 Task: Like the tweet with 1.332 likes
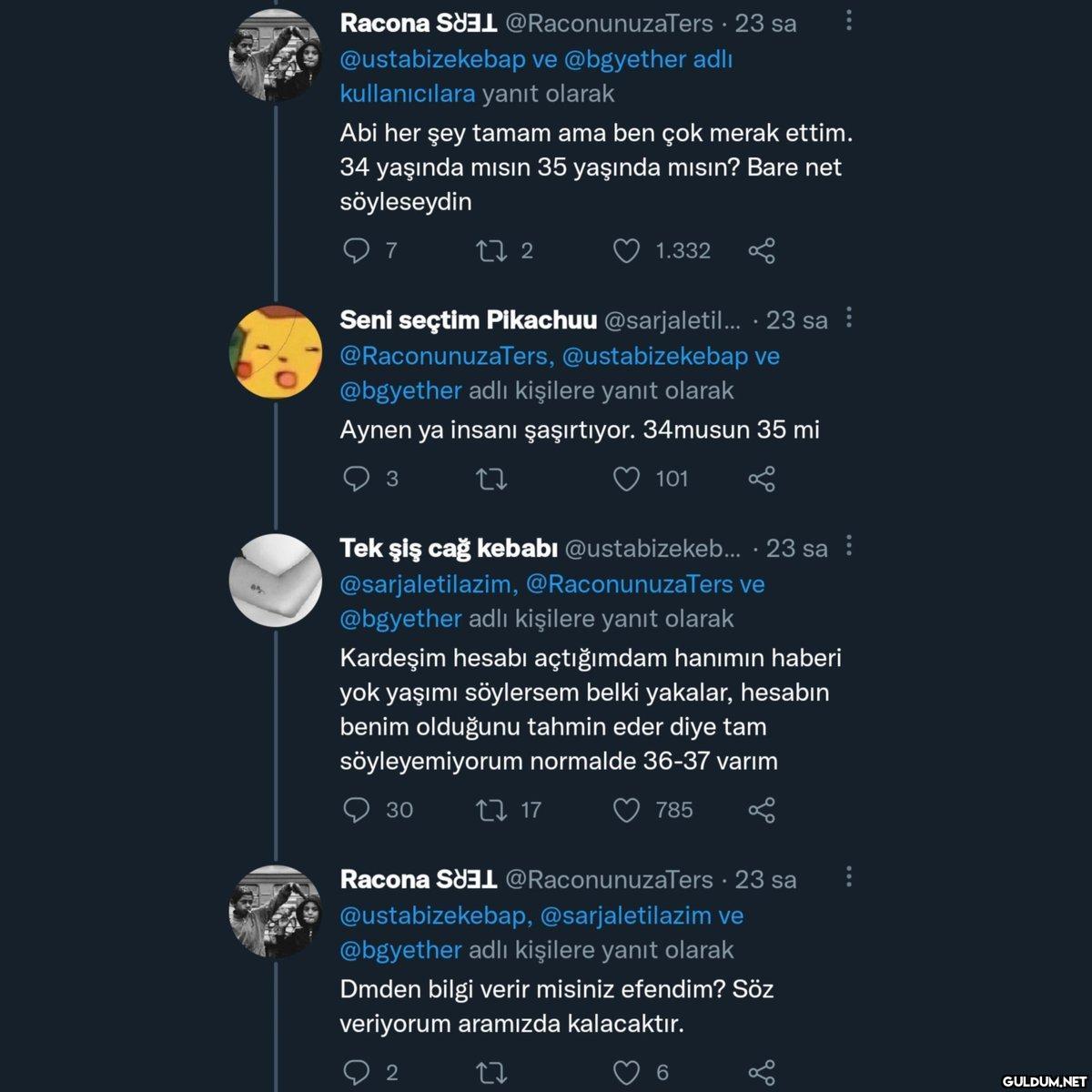pyautogui.click(x=626, y=250)
